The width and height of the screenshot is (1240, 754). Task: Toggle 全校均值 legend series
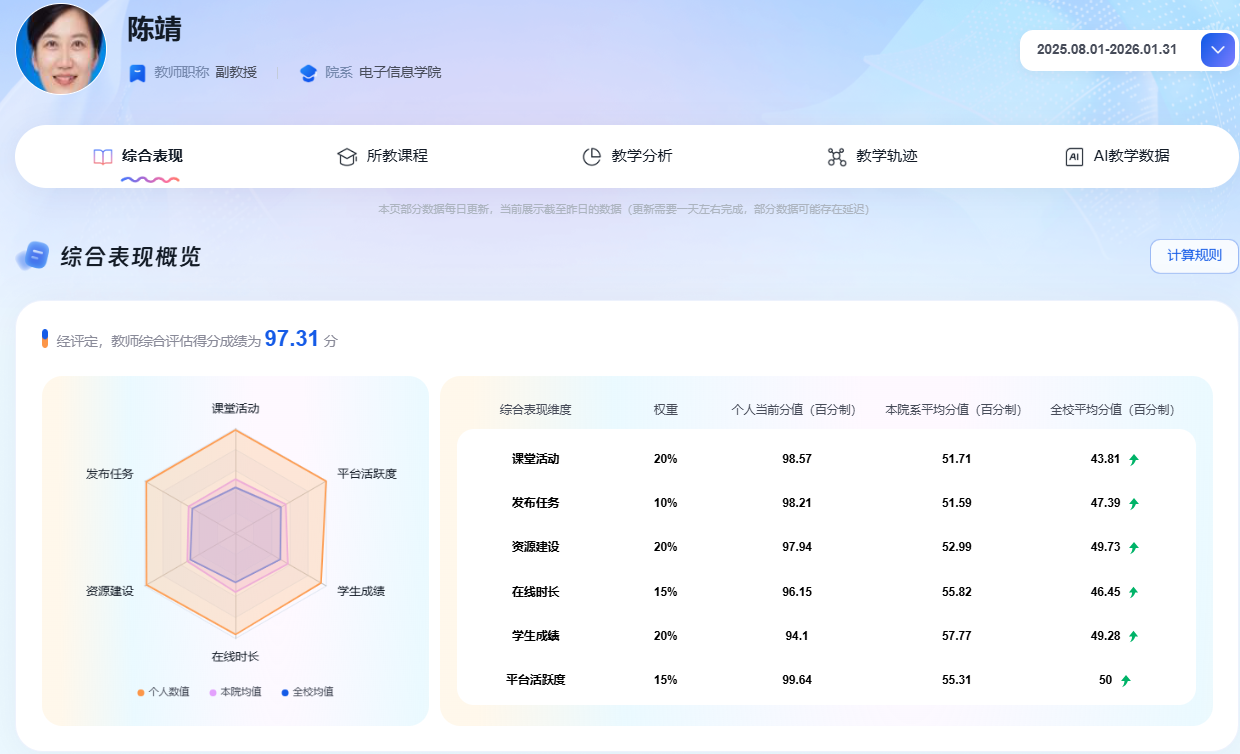[x=307, y=692]
